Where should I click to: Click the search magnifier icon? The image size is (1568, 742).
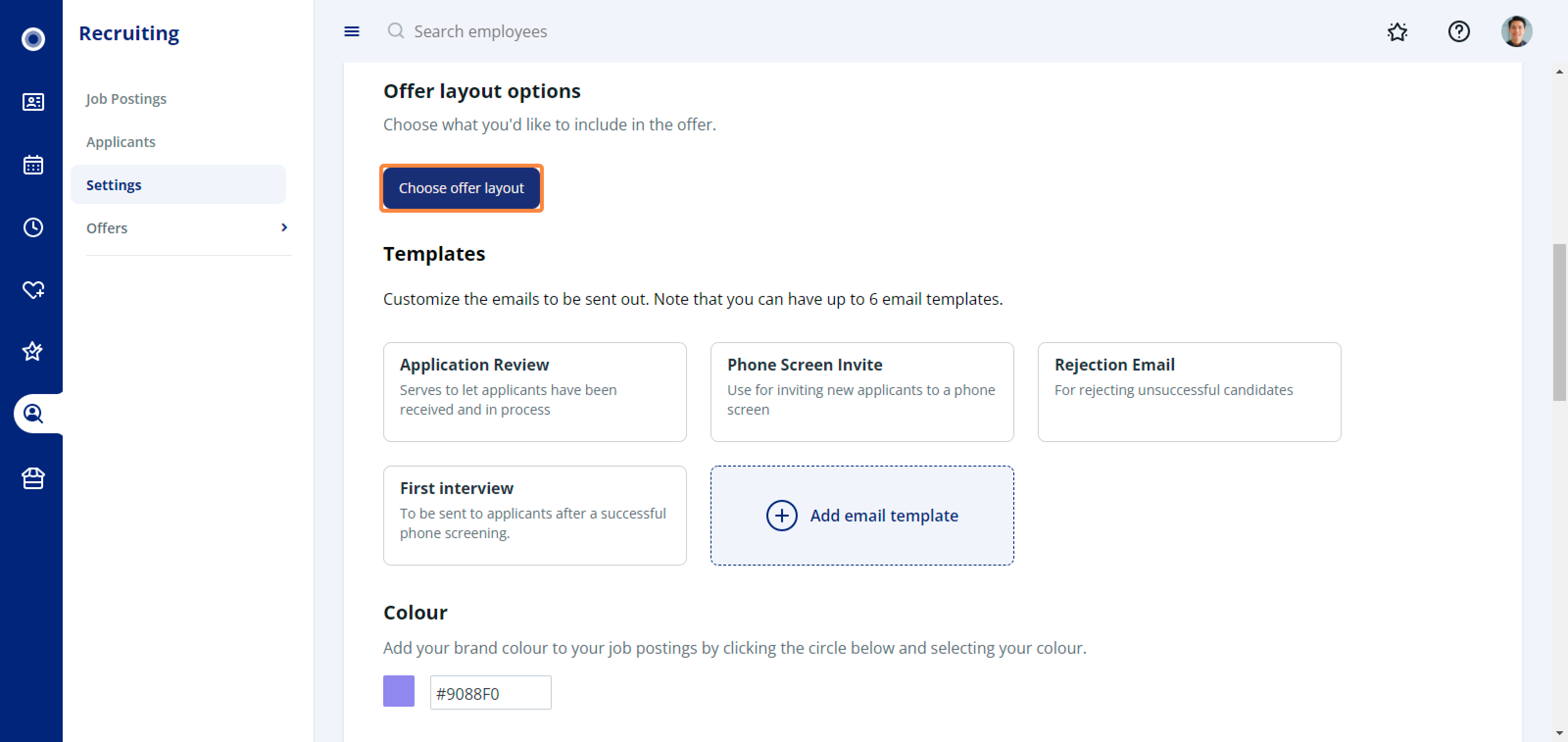[x=395, y=30]
